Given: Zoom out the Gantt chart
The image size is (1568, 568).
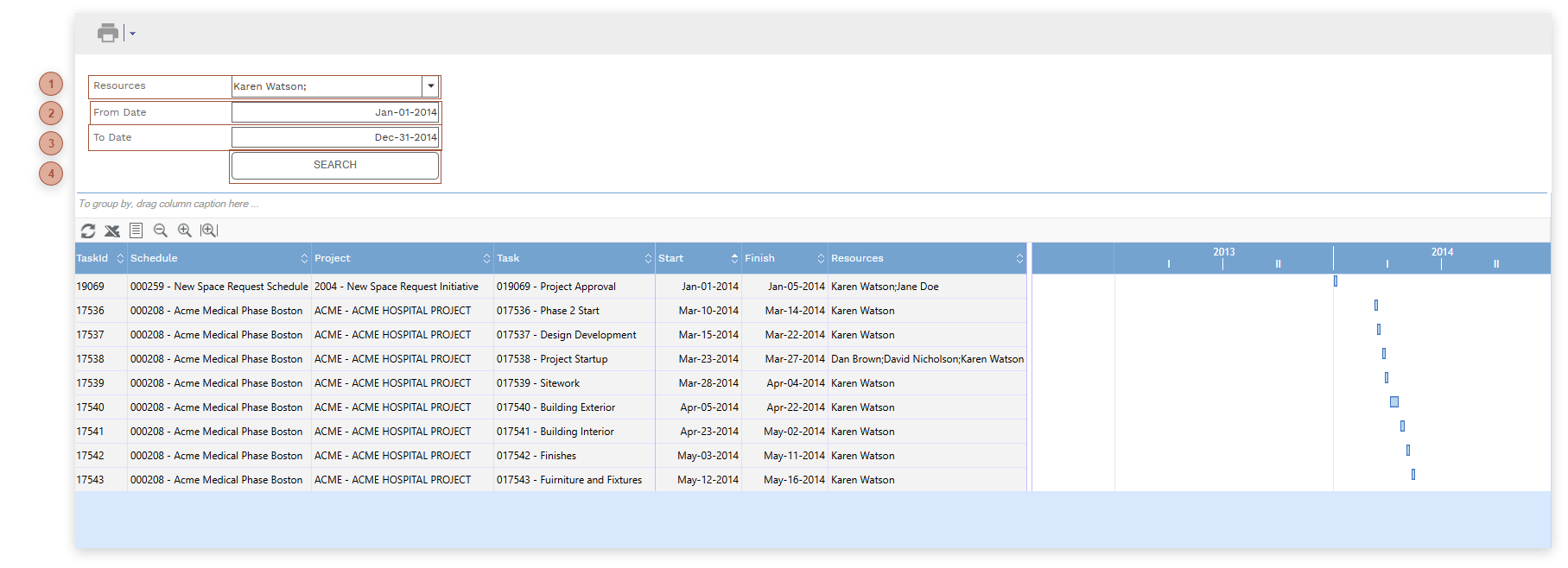Looking at the screenshot, I should [160, 230].
